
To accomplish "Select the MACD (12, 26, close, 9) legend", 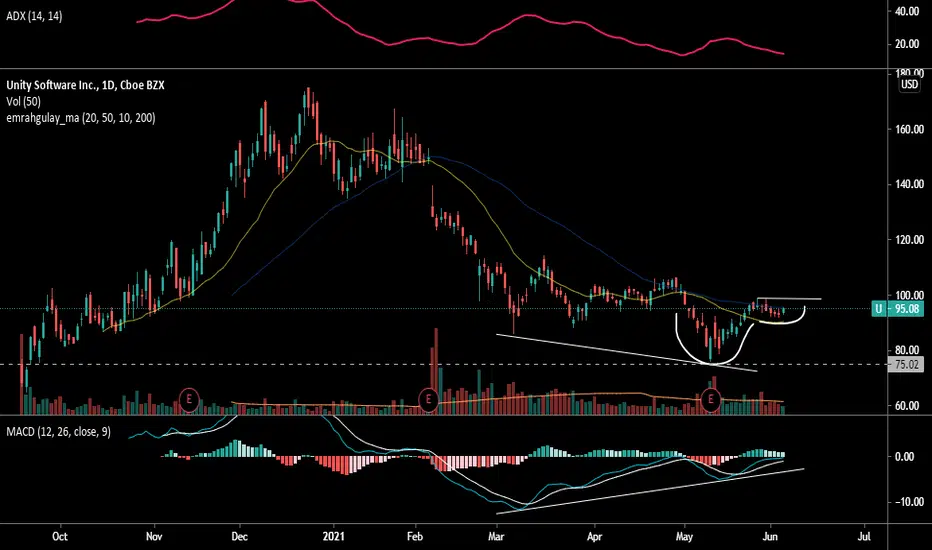I will pyautogui.click(x=58, y=432).
